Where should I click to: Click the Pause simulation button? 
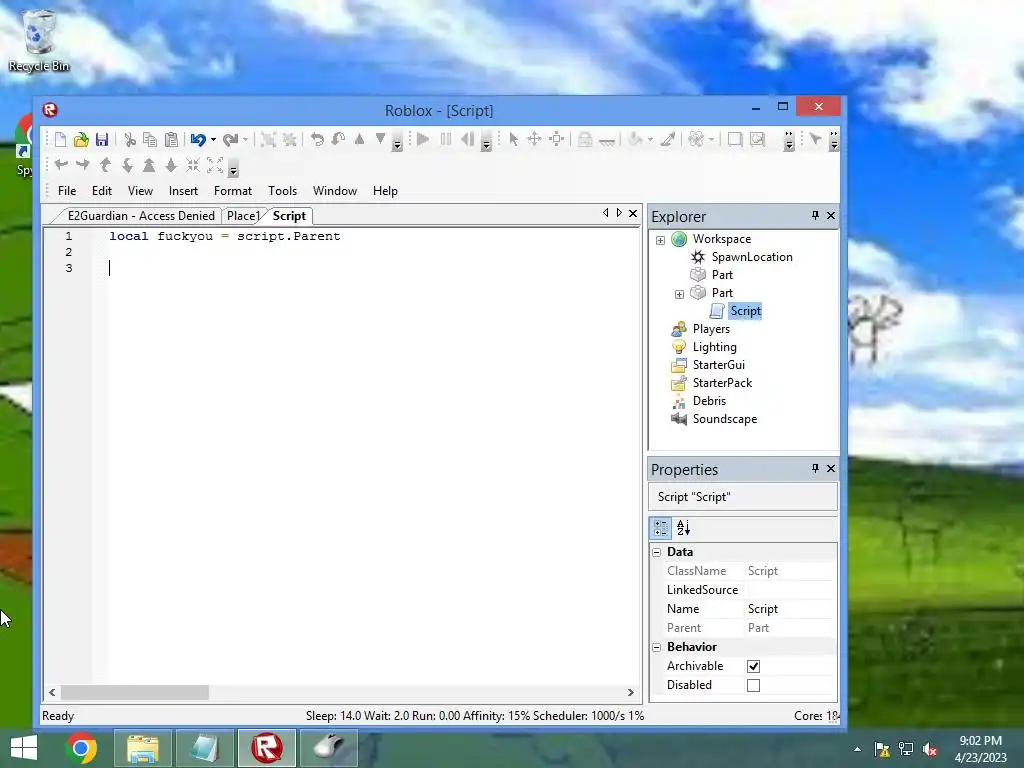pyautogui.click(x=446, y=139)
